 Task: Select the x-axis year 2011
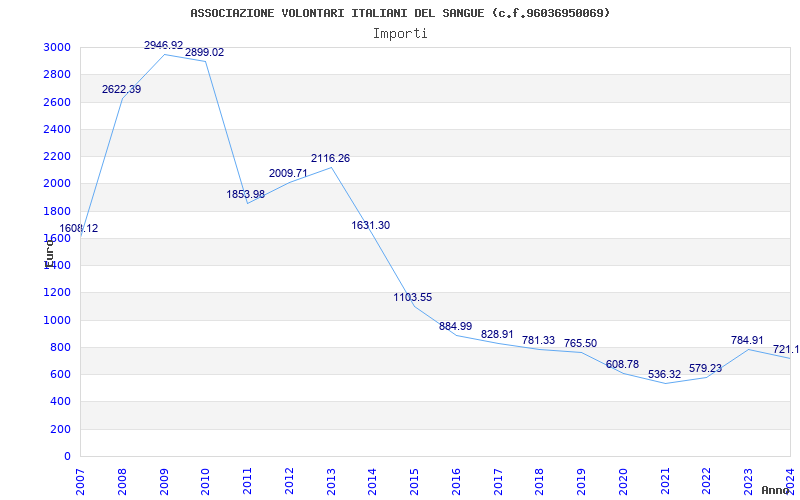tap(247, 481)
